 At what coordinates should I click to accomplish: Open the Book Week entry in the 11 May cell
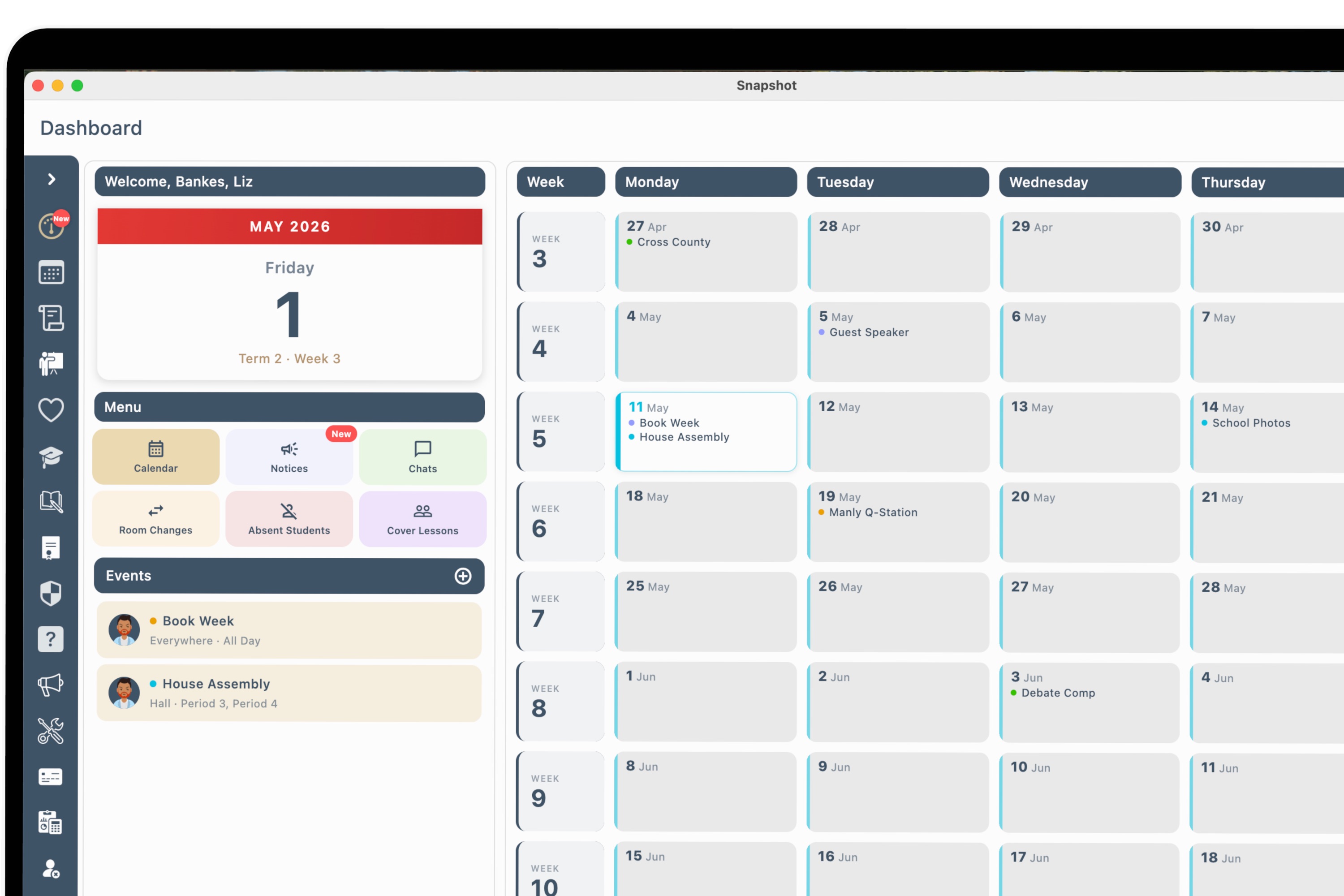tap(664, 423)
